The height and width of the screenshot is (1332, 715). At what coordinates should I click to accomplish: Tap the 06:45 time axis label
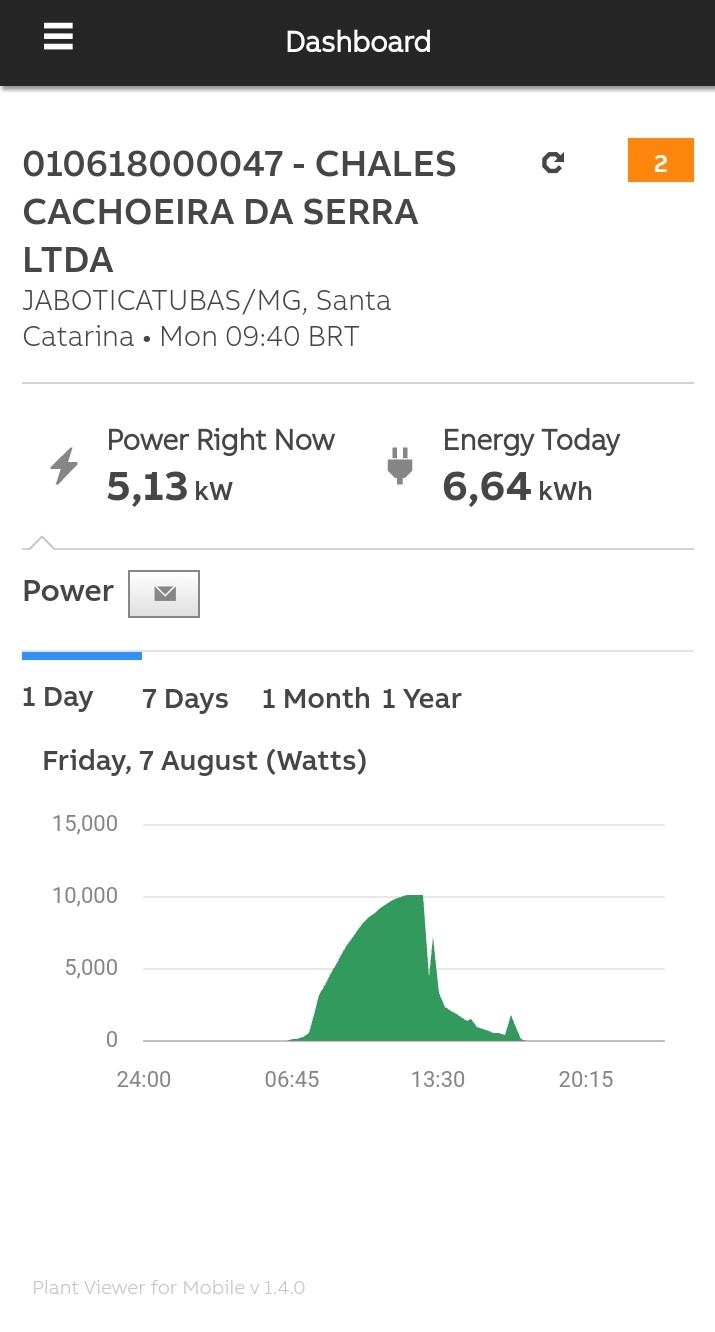(x=292, y=1079)
